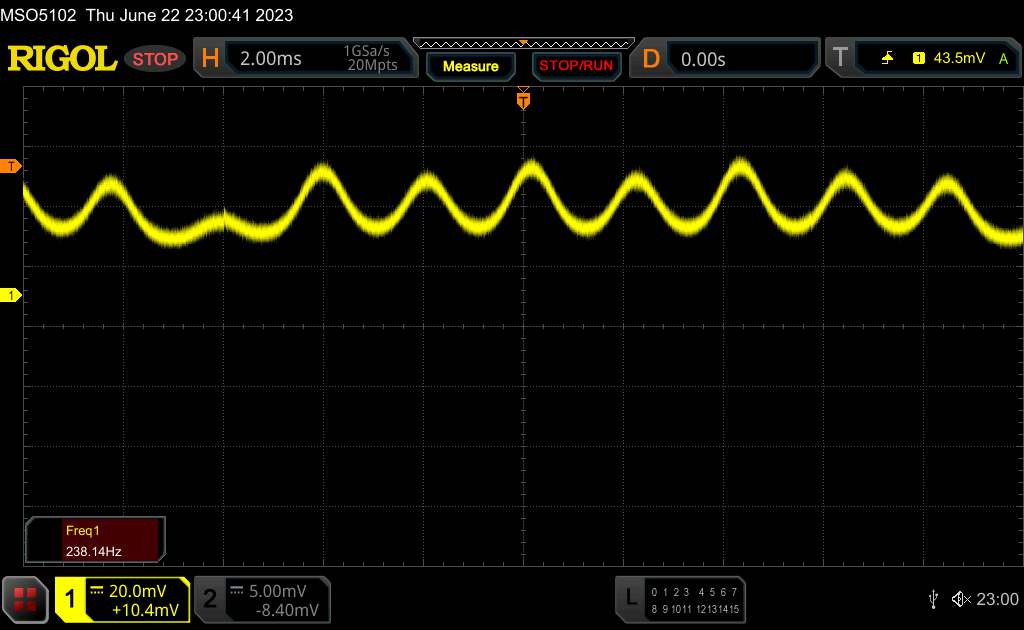Select the orange trigger level marker on left edge
The height and width of the screenshot is (630, 1024).
pos(12,166)
